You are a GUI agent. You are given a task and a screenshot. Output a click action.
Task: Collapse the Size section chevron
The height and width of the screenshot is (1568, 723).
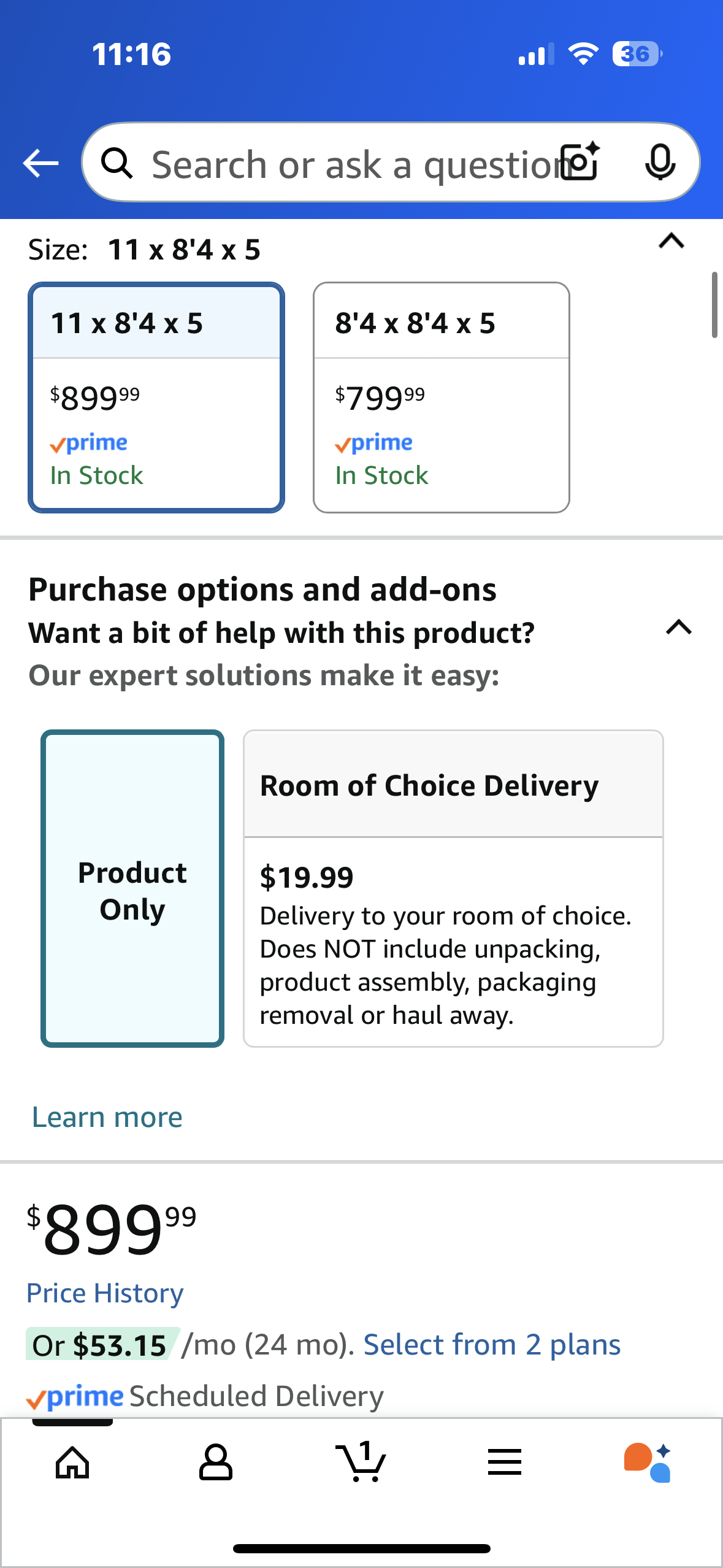coord(671,241)
